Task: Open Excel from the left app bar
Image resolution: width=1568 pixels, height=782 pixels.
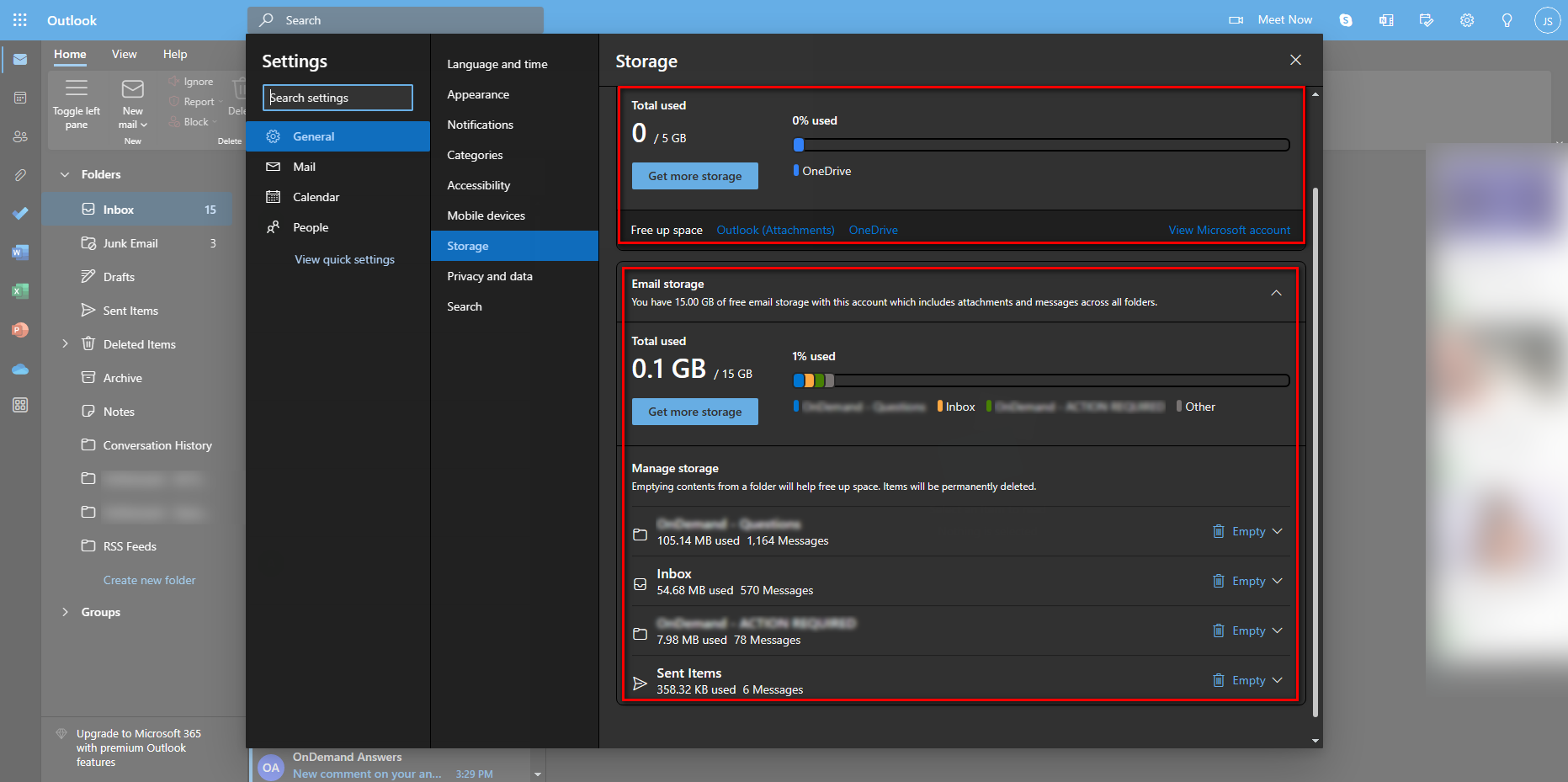Action: coord(20,290)
